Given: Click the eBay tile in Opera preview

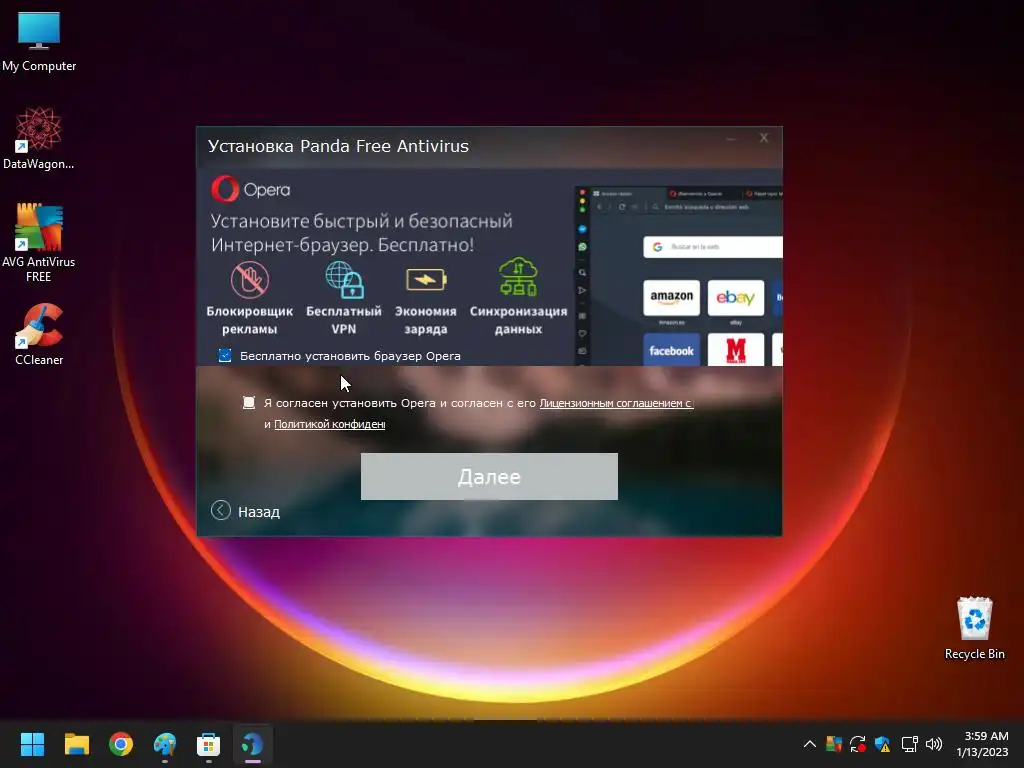Looking at the screenshot, I should (736, 297).
